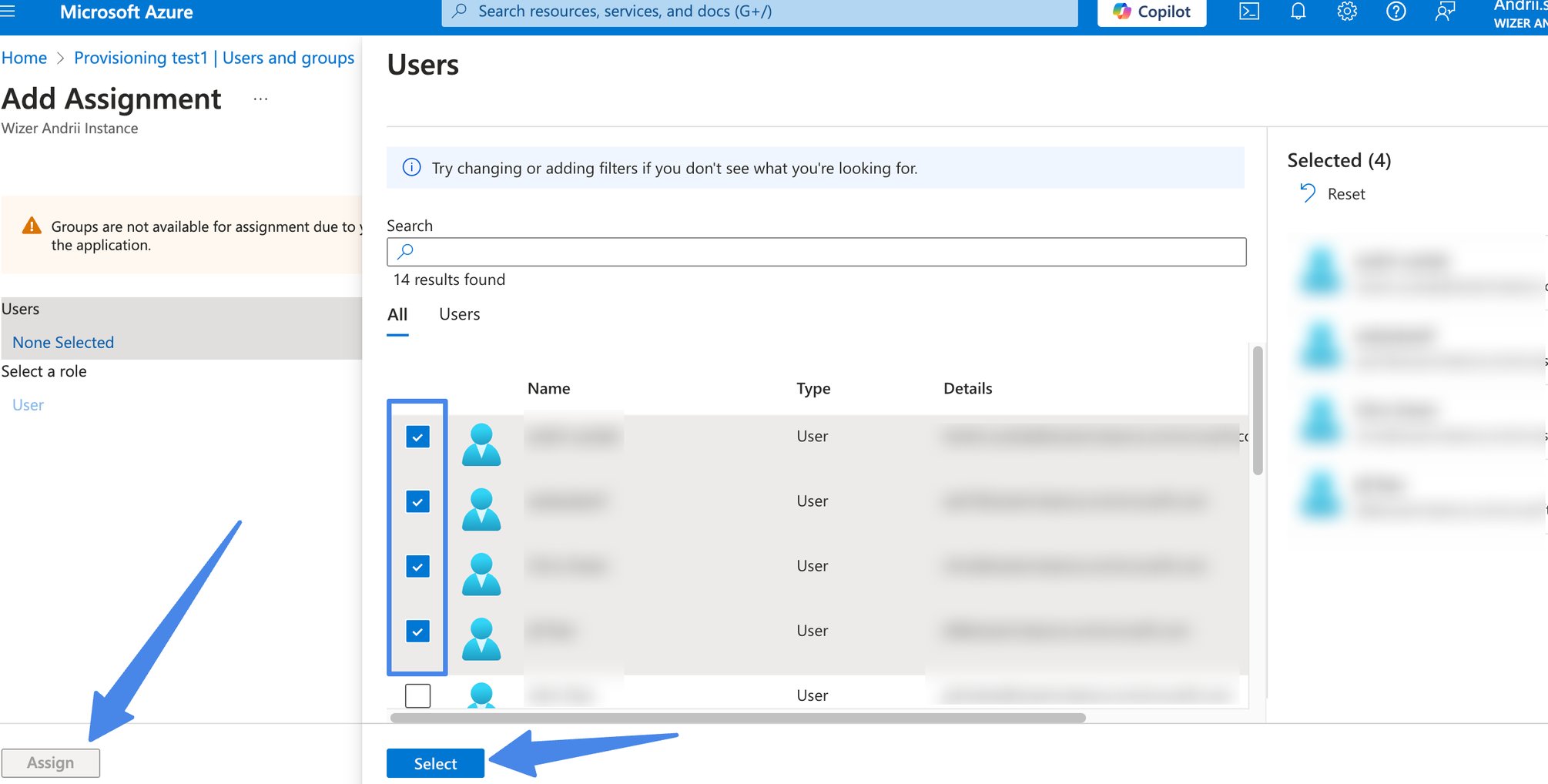Open Cloud Shell from the top bar
This screenshot has height=784, width=1548.
click(1249, 12)
